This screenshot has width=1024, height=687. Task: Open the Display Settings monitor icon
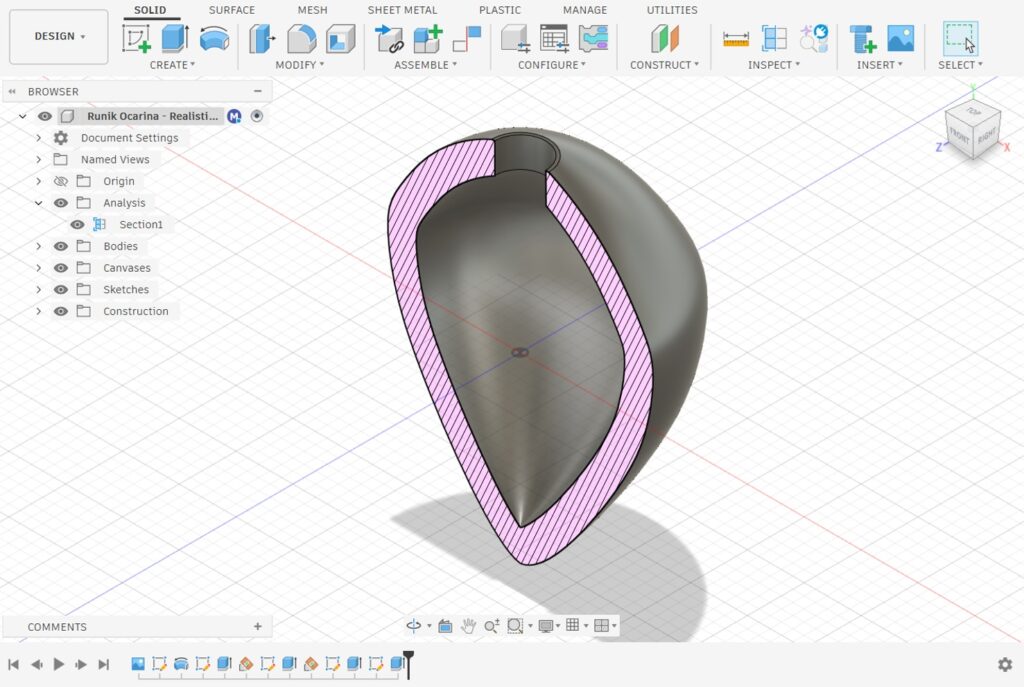coord(545,626)
